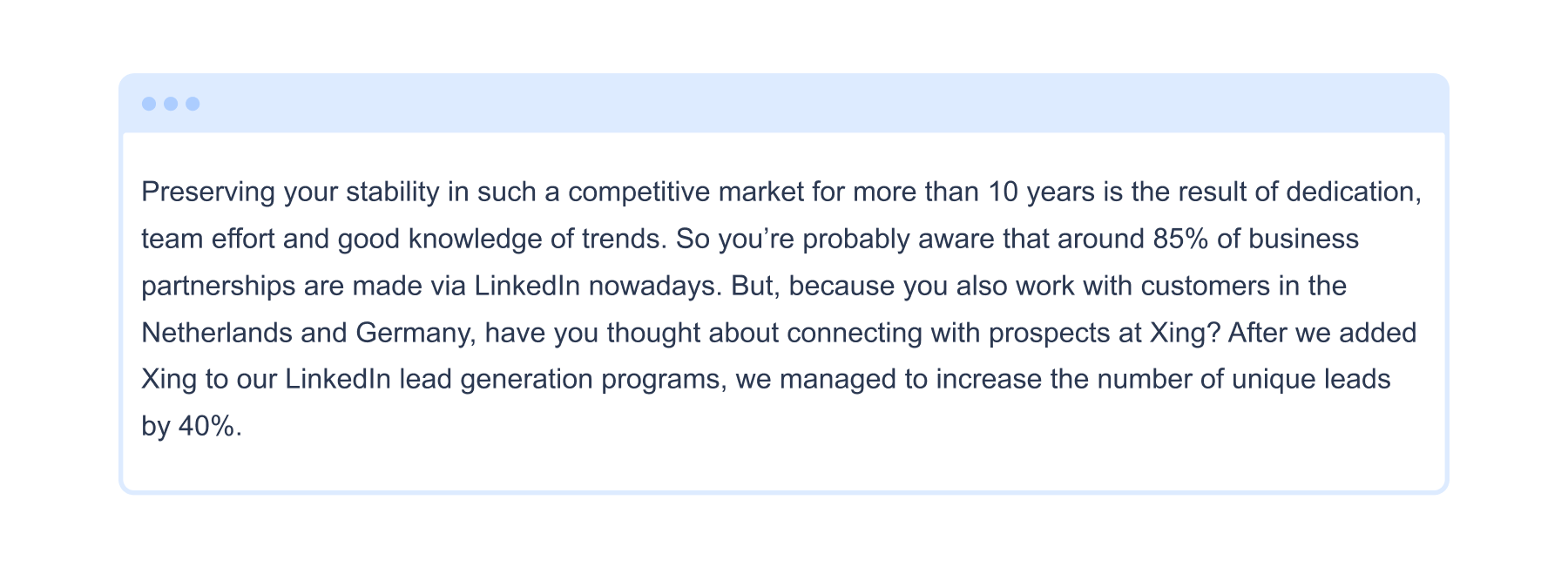Click the light blue window title bar

pos(784,104)
